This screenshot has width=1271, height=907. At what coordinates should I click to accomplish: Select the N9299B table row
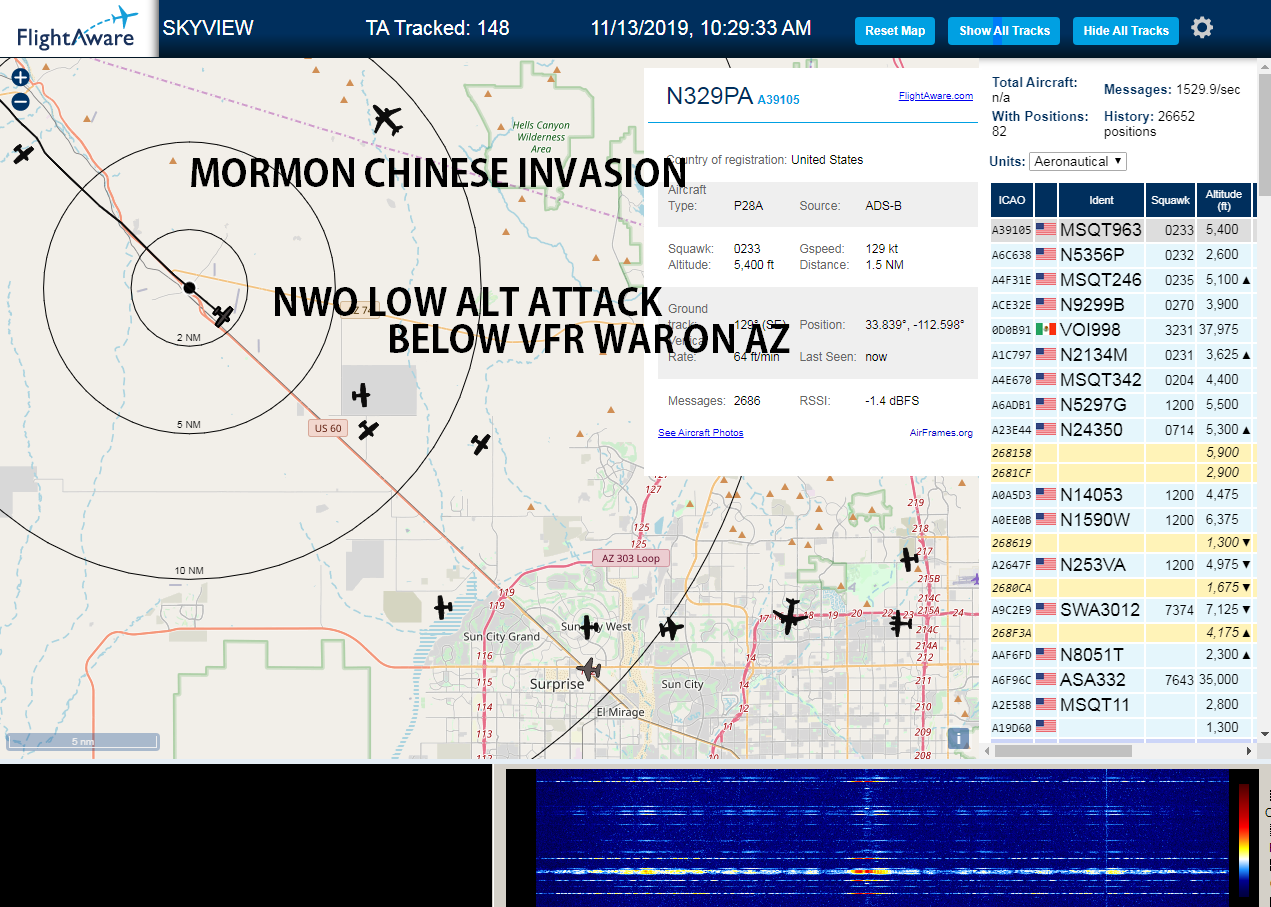tap(1122, 305)
